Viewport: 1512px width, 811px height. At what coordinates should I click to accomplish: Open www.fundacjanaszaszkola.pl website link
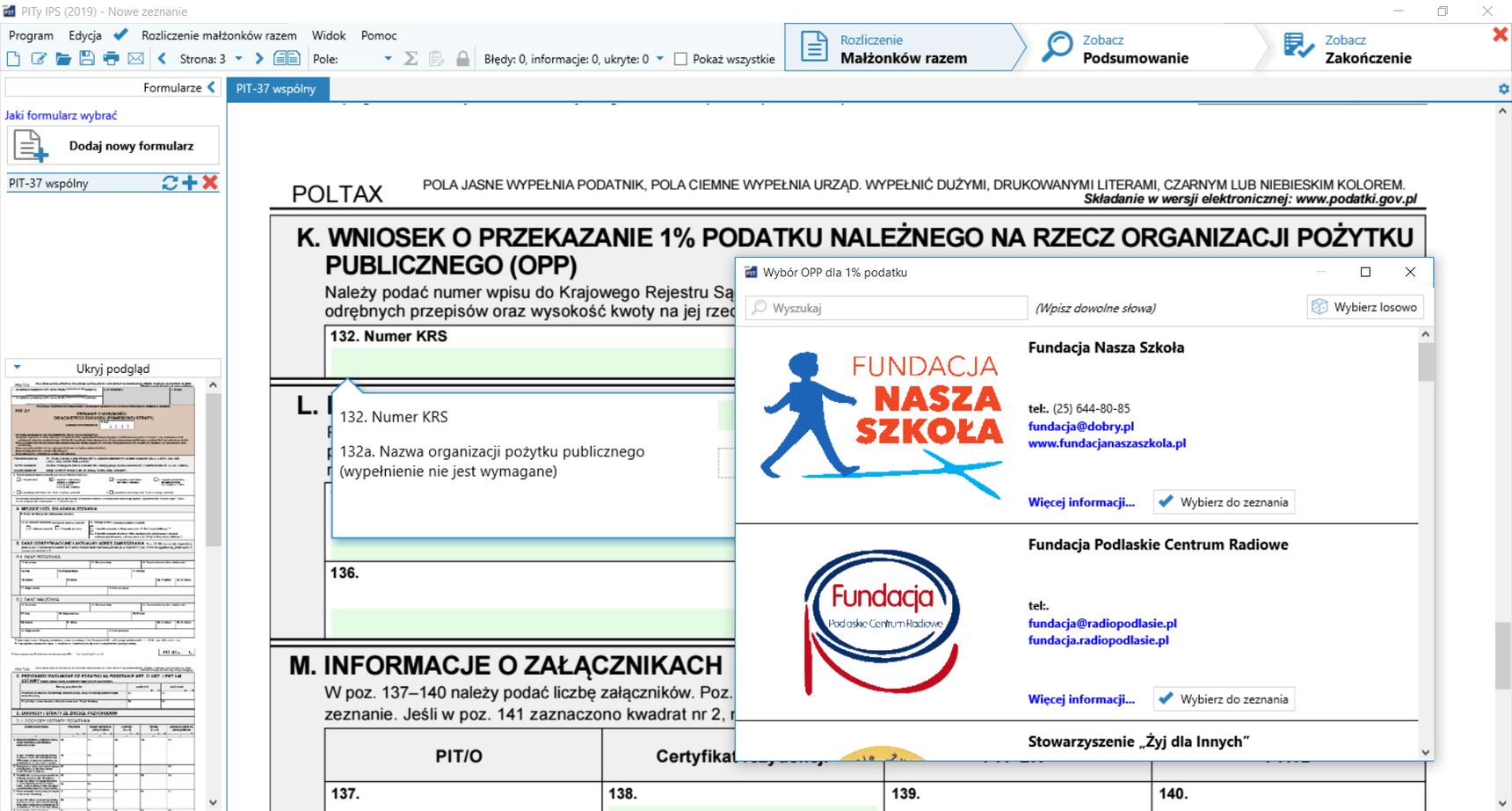1107,443
